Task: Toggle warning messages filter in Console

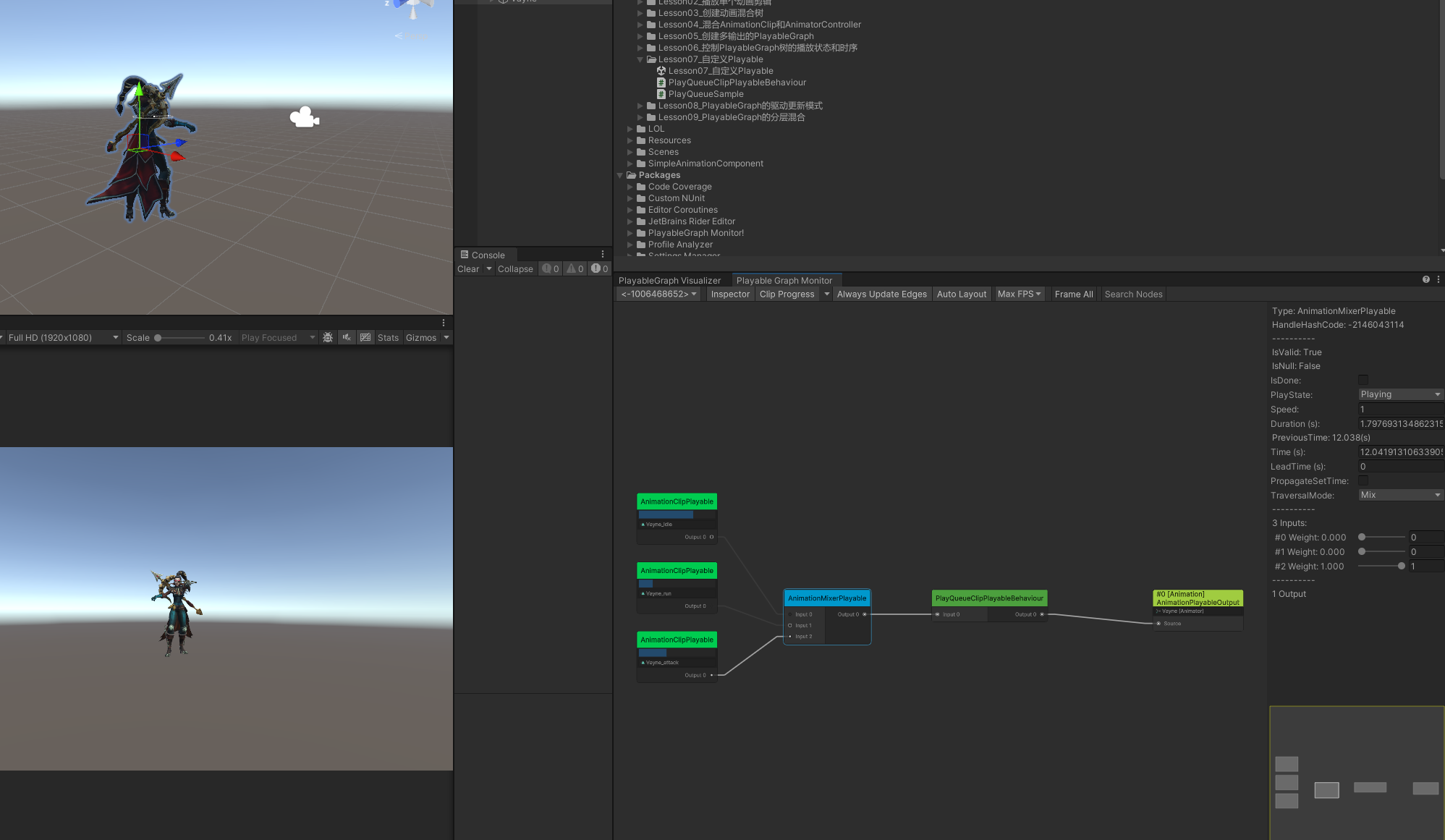Action: click(x=575, y=269)
